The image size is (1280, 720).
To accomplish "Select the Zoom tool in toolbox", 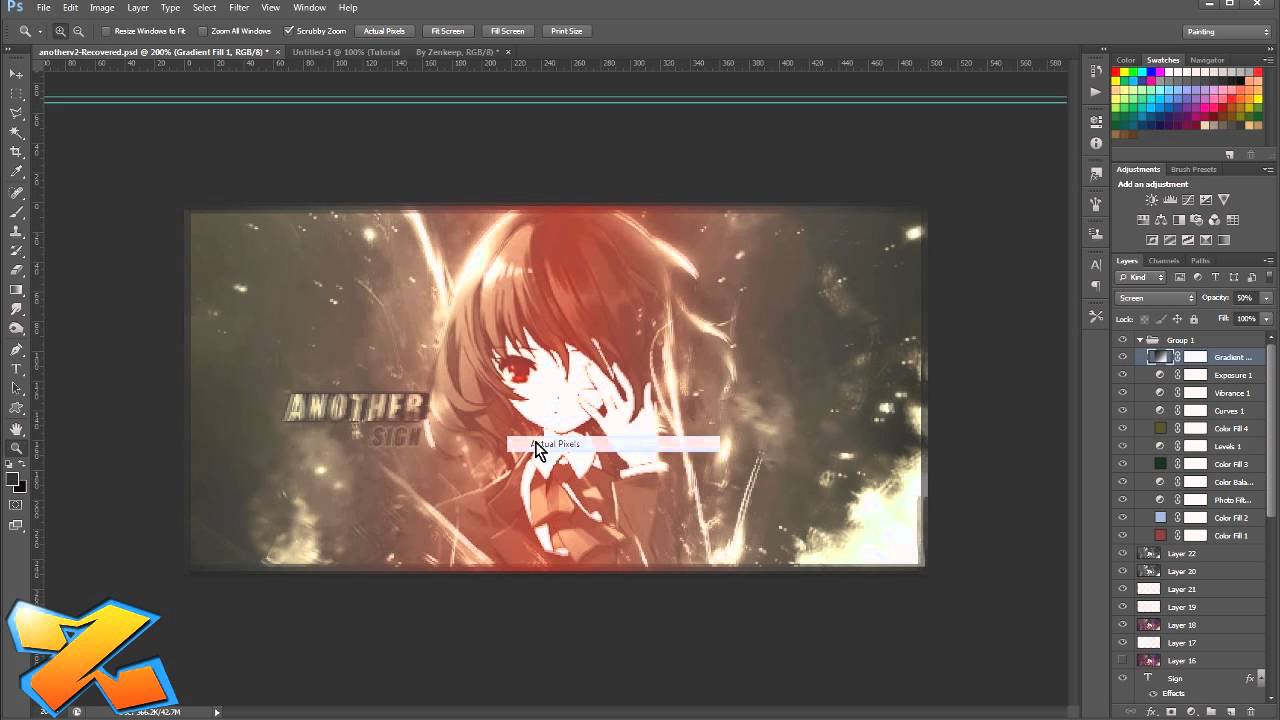I will pyautogui.click(x=16, y=448).
